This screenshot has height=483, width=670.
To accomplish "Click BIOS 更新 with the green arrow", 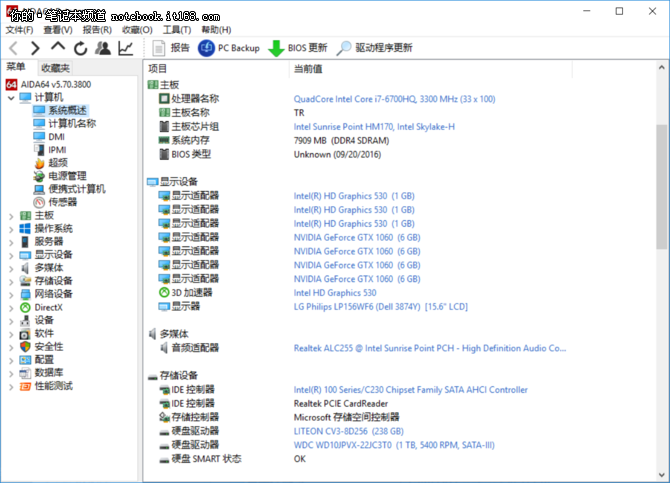I will pos(297,48).
